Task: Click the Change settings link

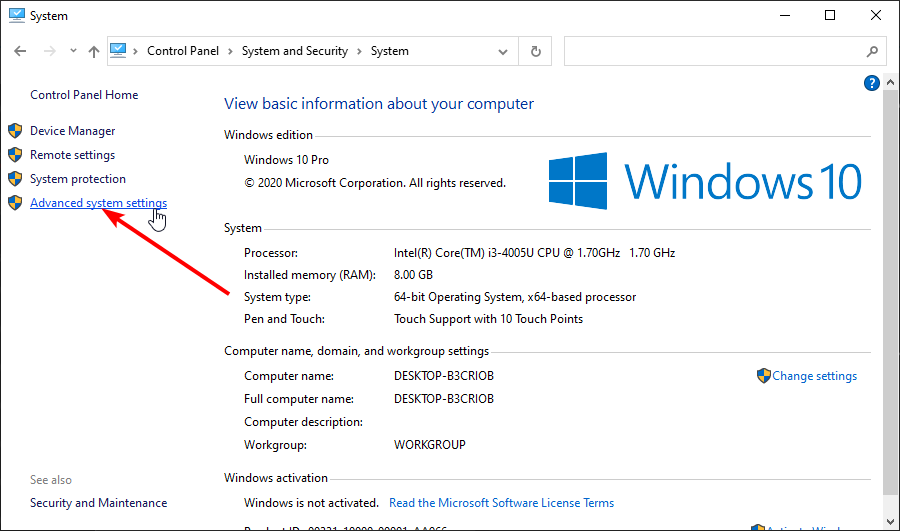Action: [x=814, y=376]
